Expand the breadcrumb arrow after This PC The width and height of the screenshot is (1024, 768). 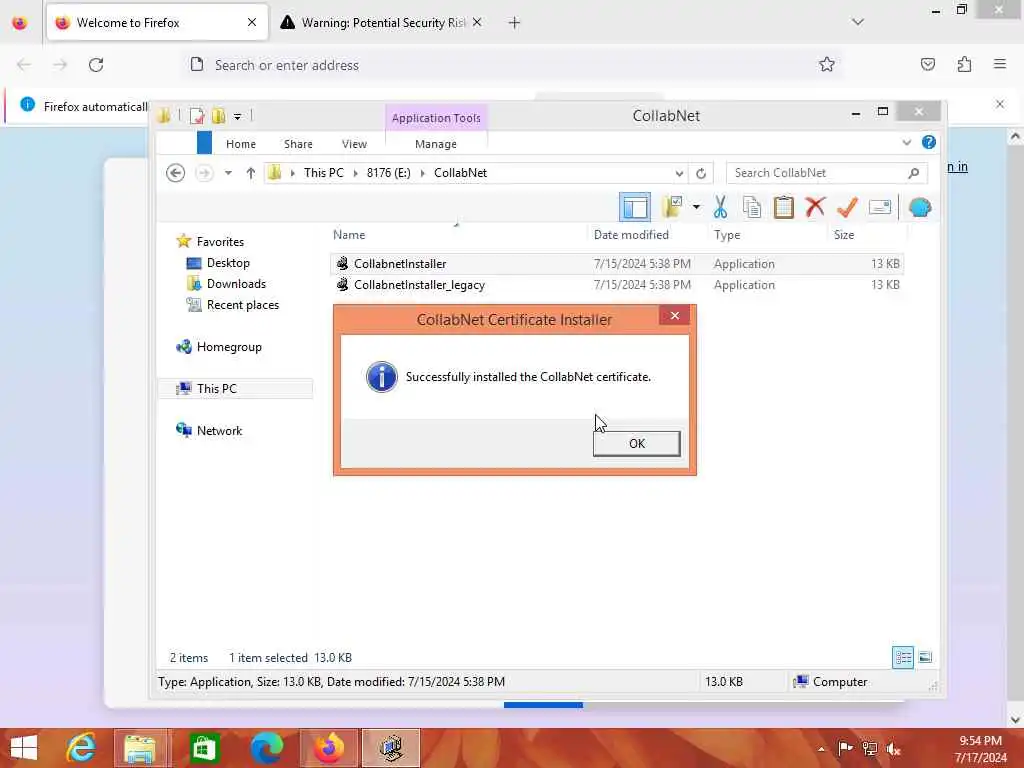coord(355,173)
